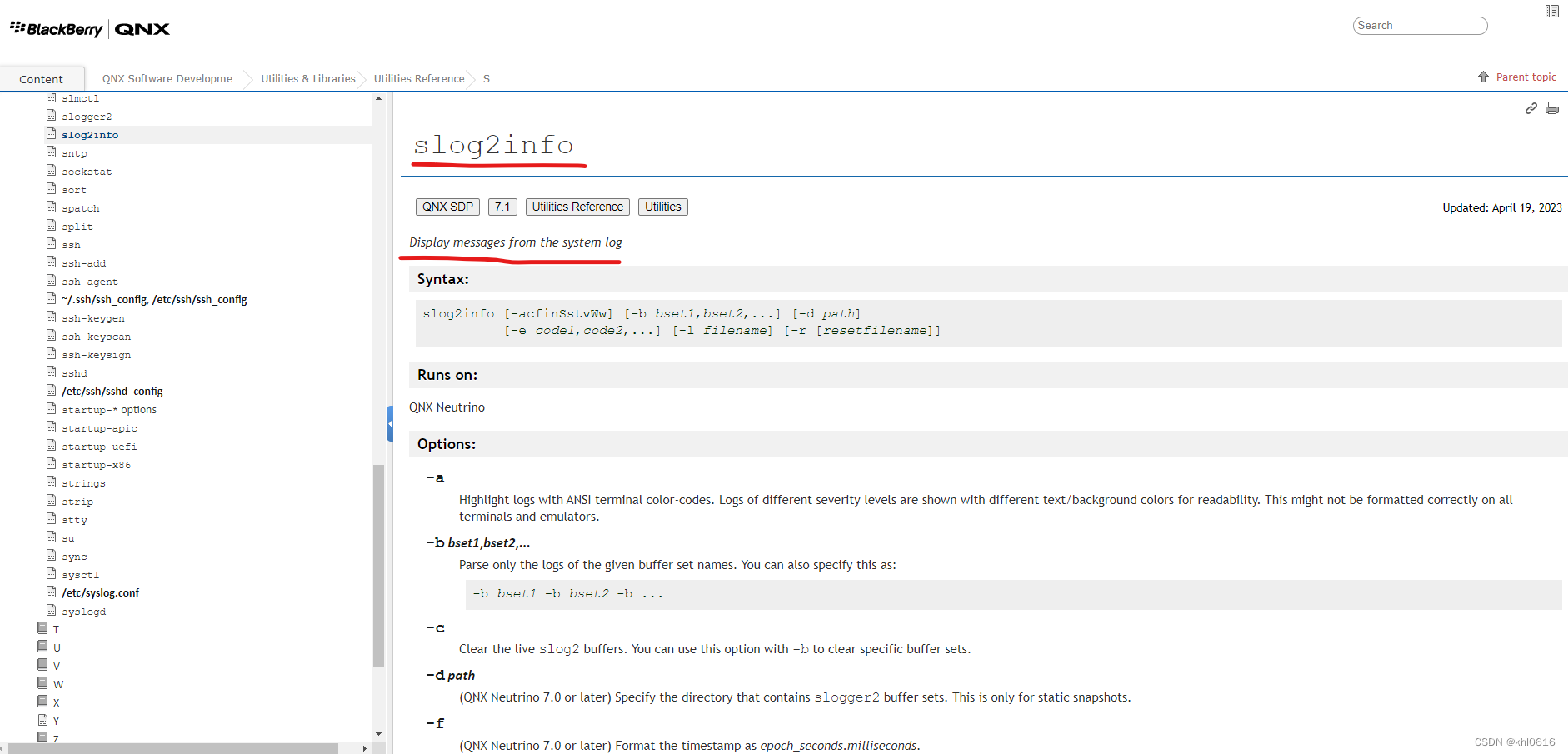Click the sidebar vertical scrollbar thumb
This screenshot has width=1568, height=754.
[x=378, y=565]
